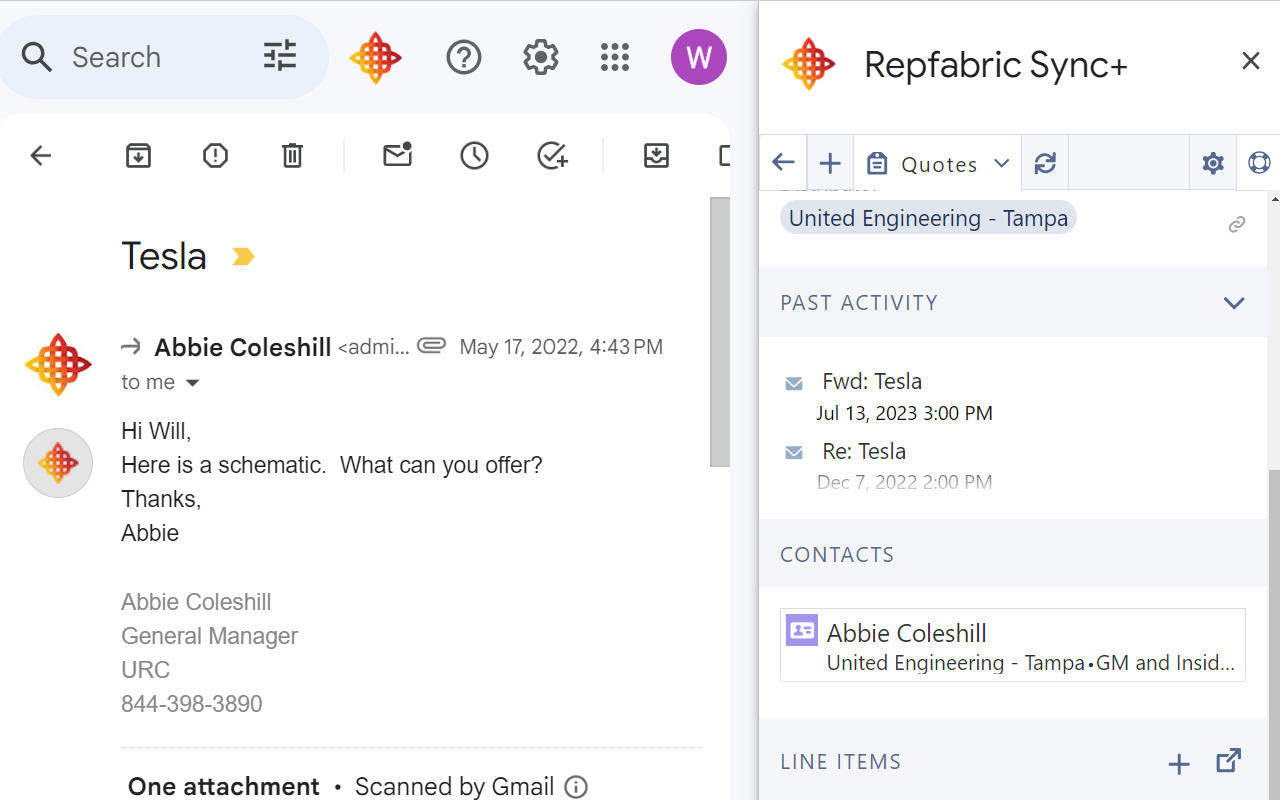Screen dimensions: 1280x800
Task: Close the Repfabric Sync+ panel
Action: coord(1250,61)
